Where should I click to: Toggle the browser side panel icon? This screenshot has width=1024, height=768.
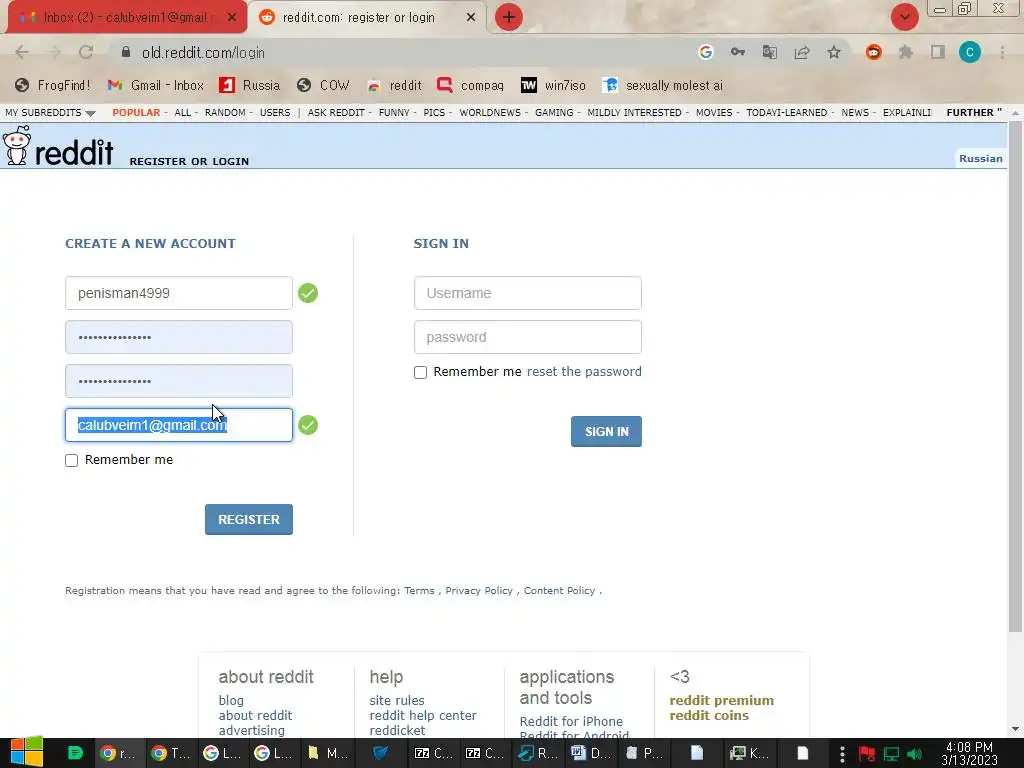[938, 52]
